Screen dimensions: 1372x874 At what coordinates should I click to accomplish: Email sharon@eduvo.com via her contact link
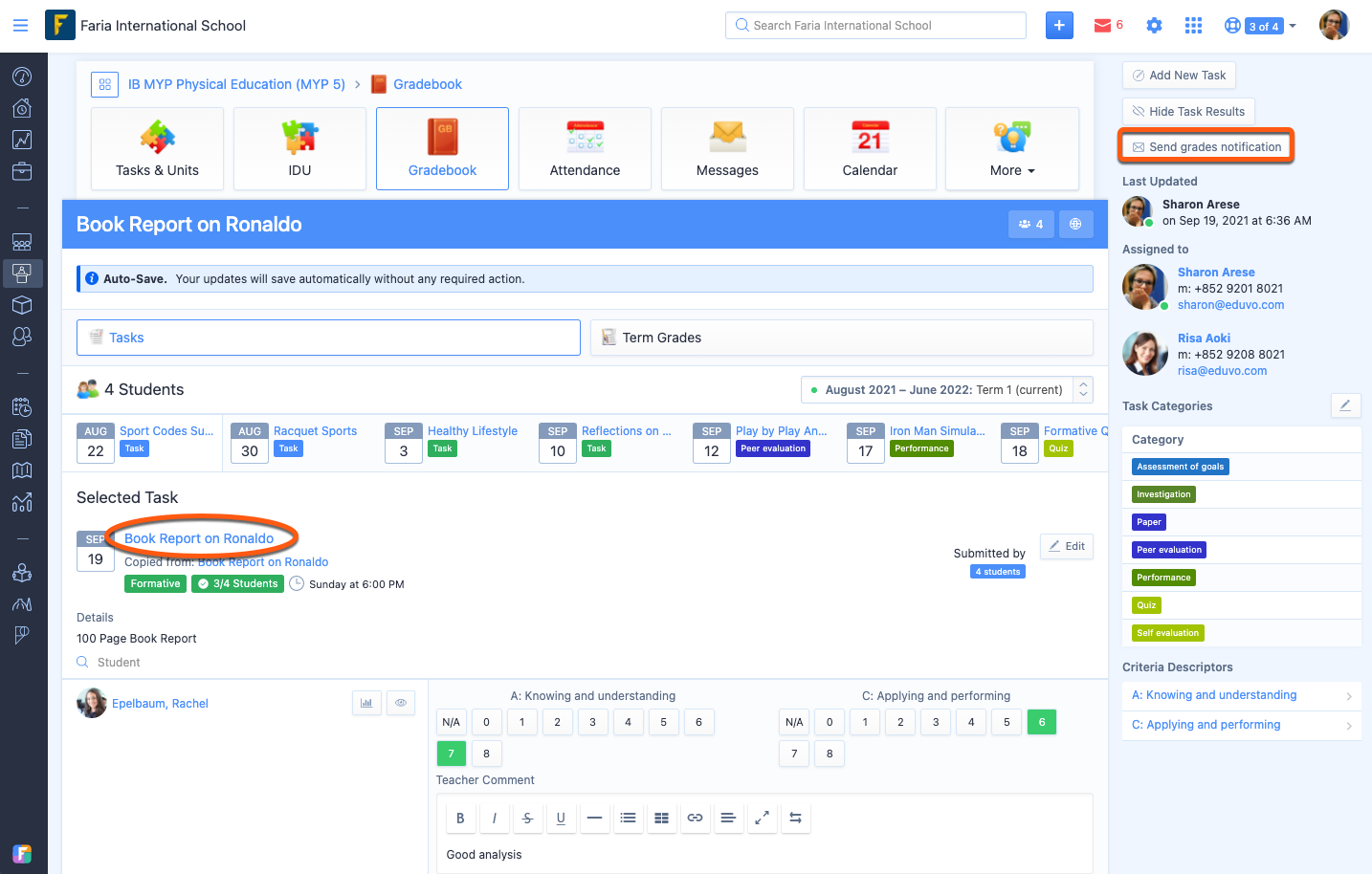pyautogui.click(x=1230, y=304)
